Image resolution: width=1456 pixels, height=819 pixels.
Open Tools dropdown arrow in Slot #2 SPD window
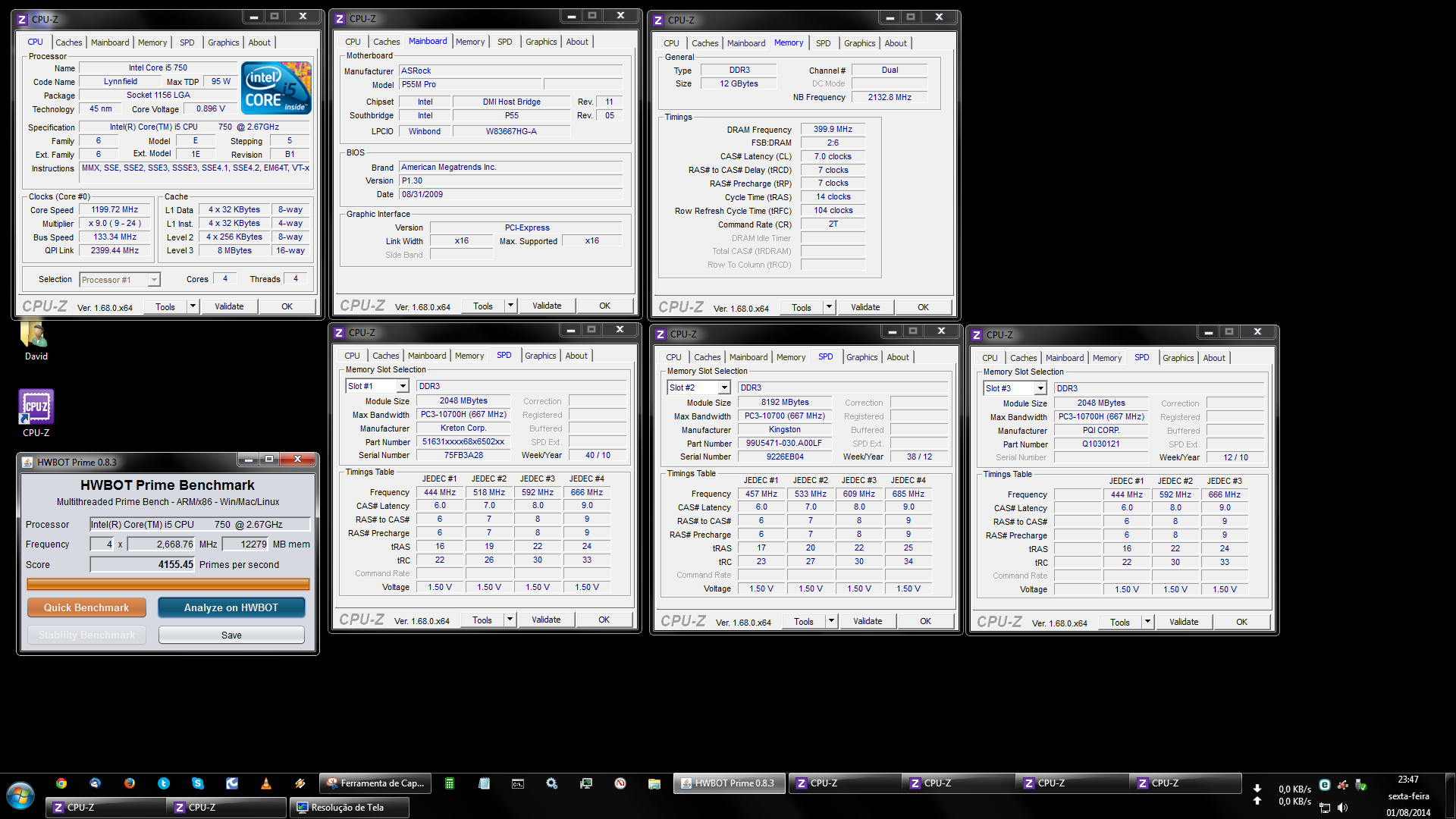pos(831,621)
